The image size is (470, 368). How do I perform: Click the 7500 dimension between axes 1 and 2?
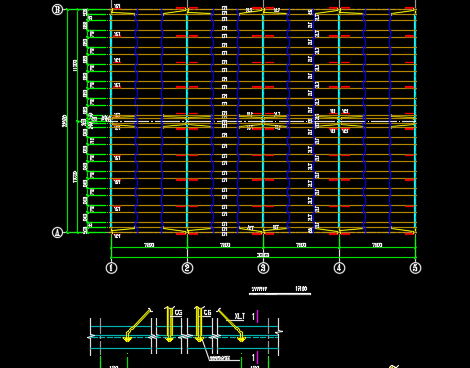149,245
